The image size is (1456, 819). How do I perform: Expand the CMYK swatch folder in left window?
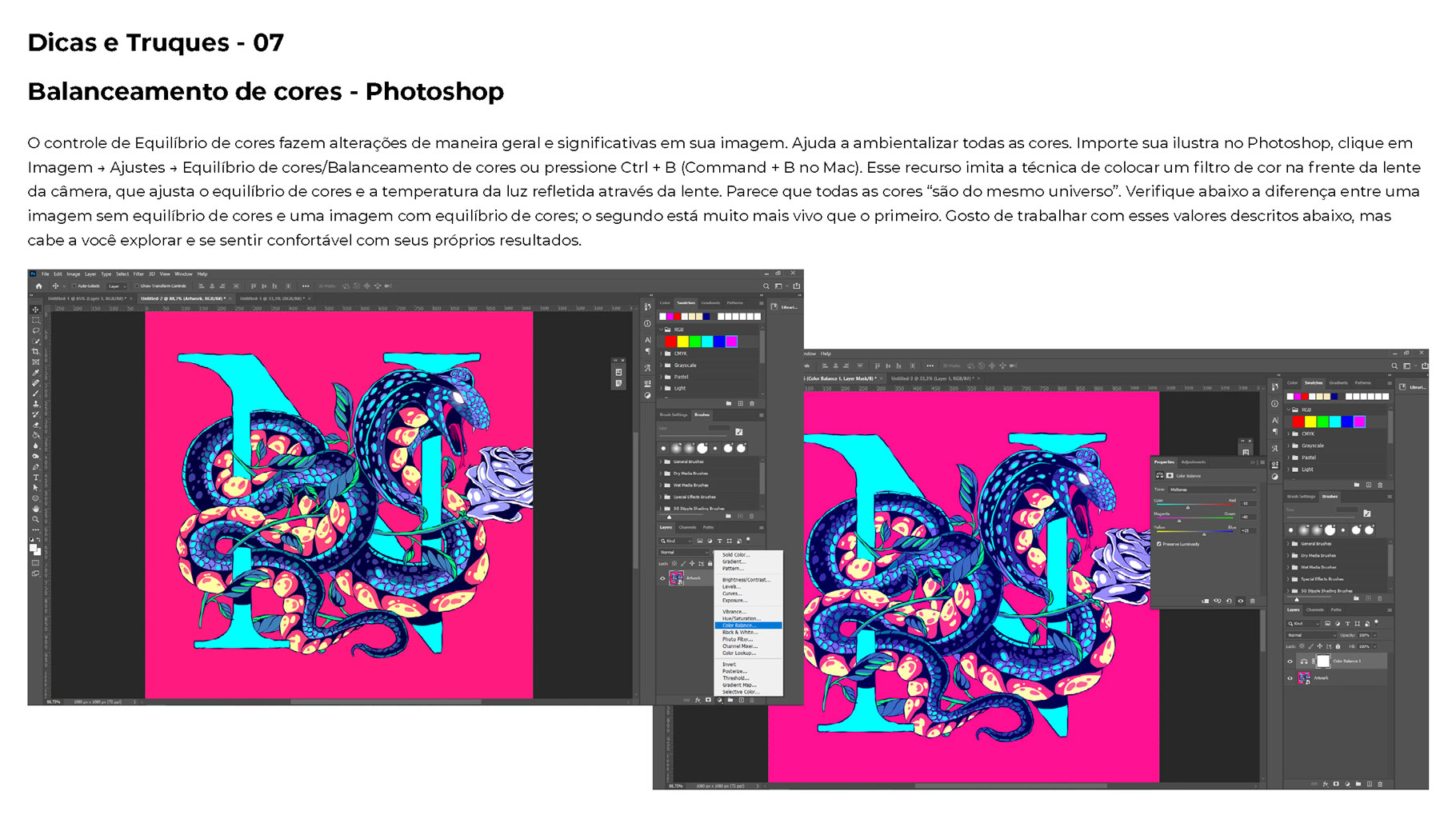tap(661, 353)
